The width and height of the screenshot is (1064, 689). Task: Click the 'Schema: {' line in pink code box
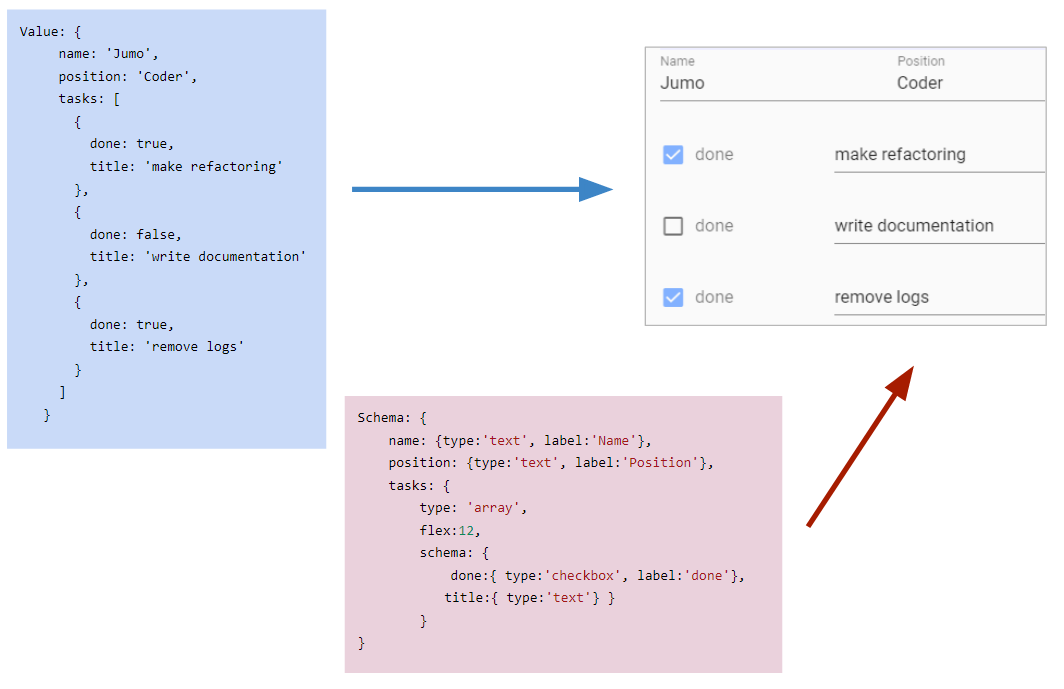tap(392, 417)
